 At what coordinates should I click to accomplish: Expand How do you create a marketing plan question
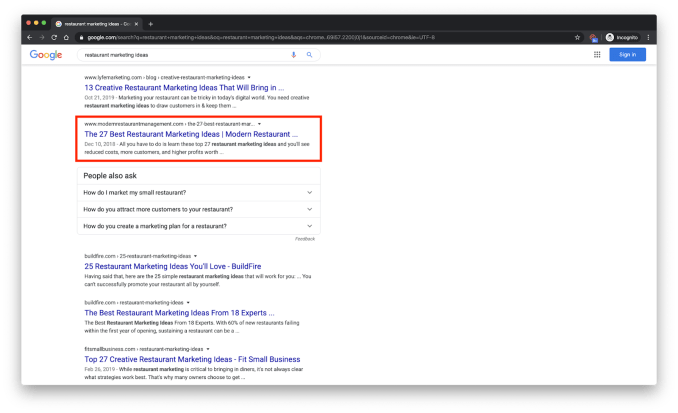coord(198,226)
